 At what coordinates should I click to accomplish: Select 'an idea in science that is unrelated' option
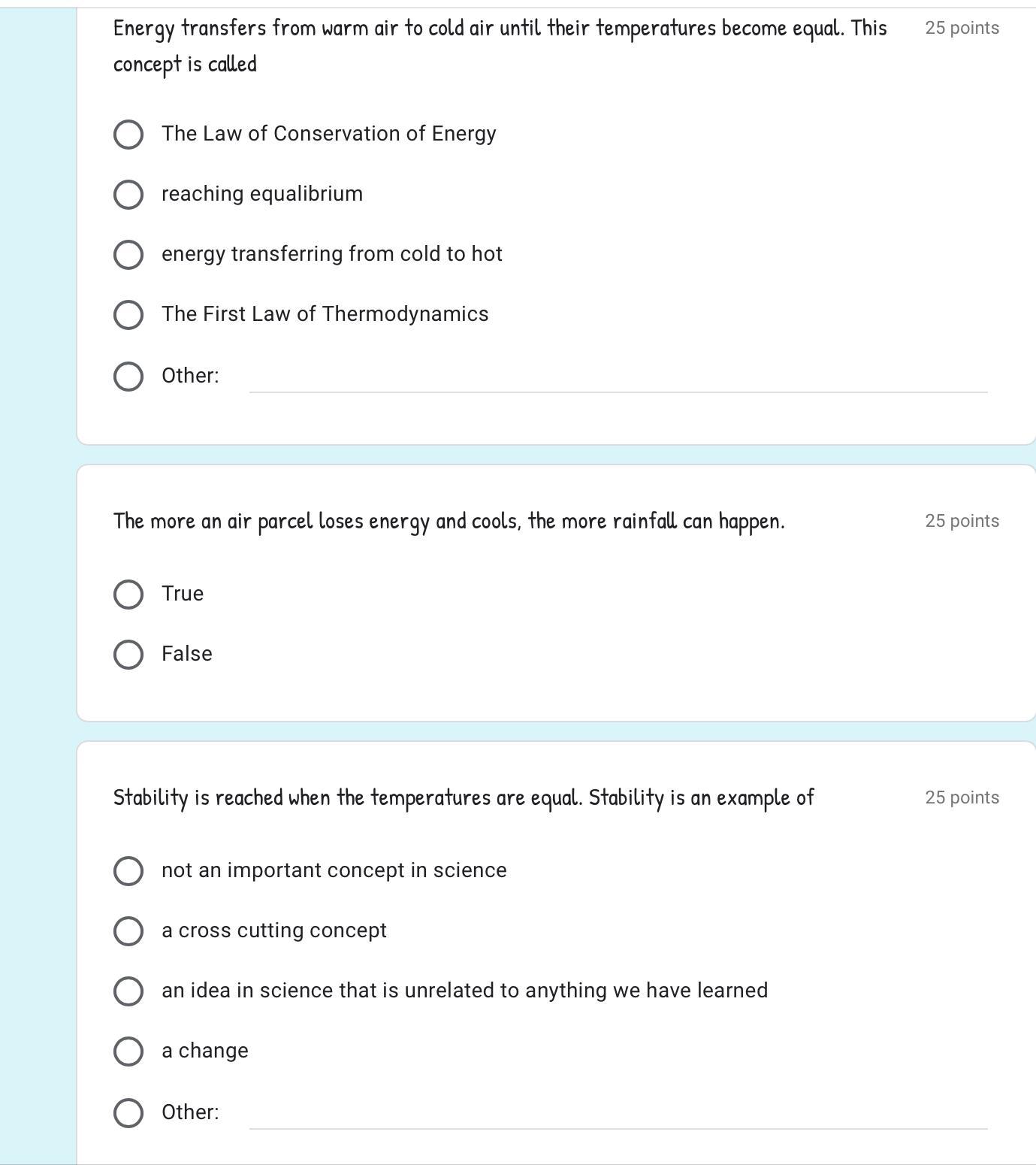[x=128, y=991]
